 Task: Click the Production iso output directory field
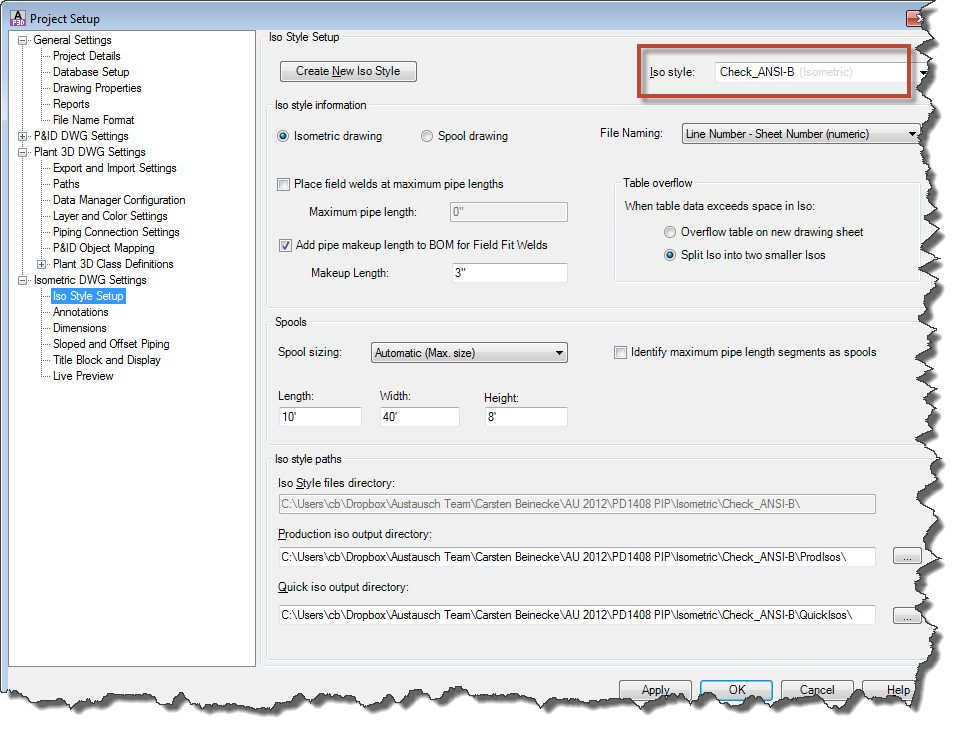pyautogui.click(x=577, y=557)
